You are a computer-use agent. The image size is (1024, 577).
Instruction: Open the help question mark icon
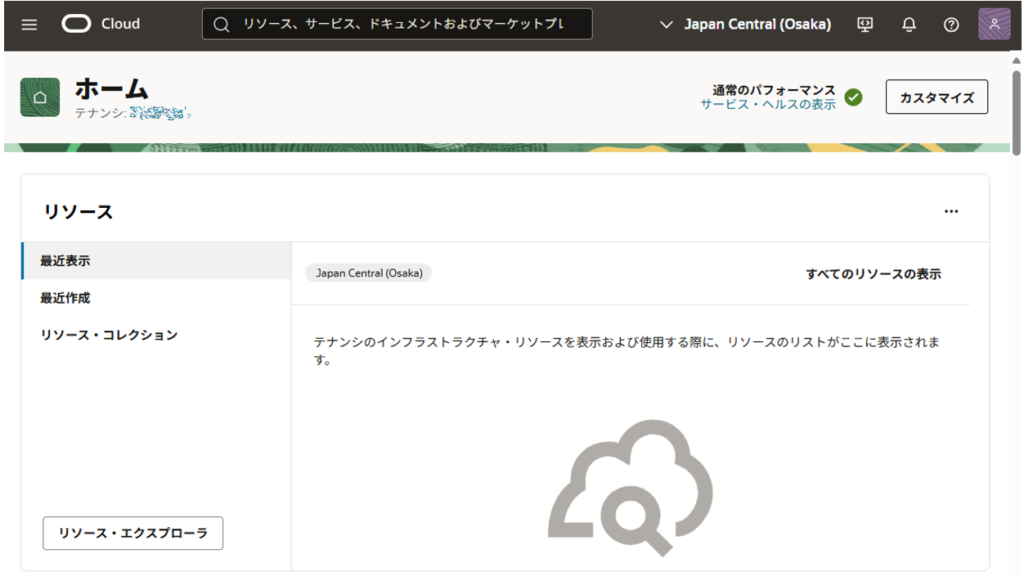click(x=951, y=24)
